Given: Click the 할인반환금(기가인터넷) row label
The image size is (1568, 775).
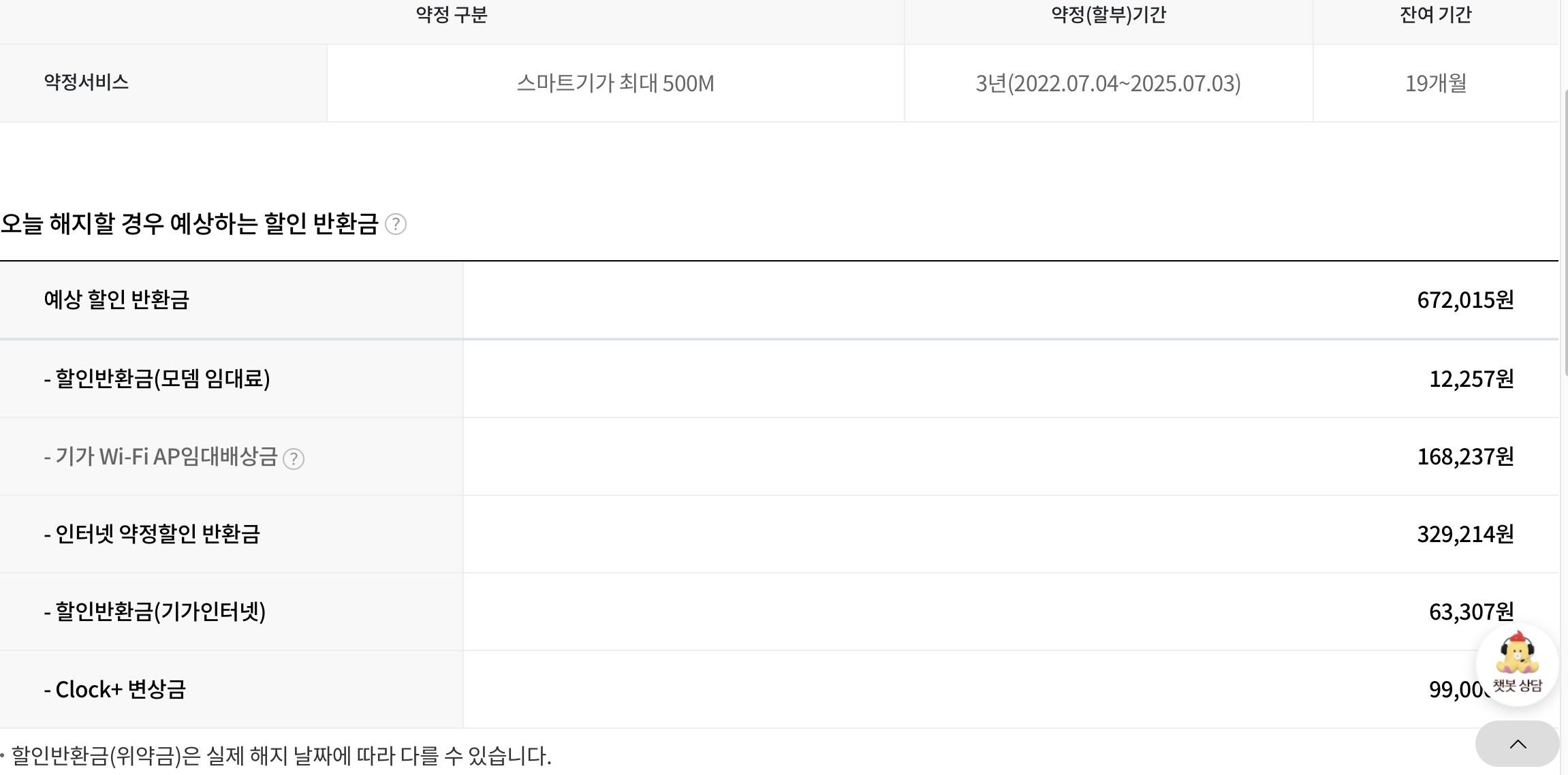Looking at the screenshot, I should pos(155,612).
